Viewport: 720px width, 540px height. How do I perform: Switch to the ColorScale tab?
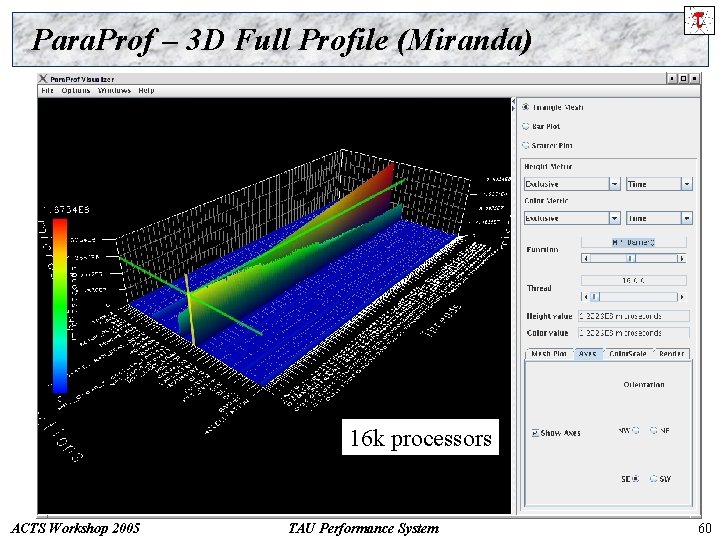coord(627,354)
